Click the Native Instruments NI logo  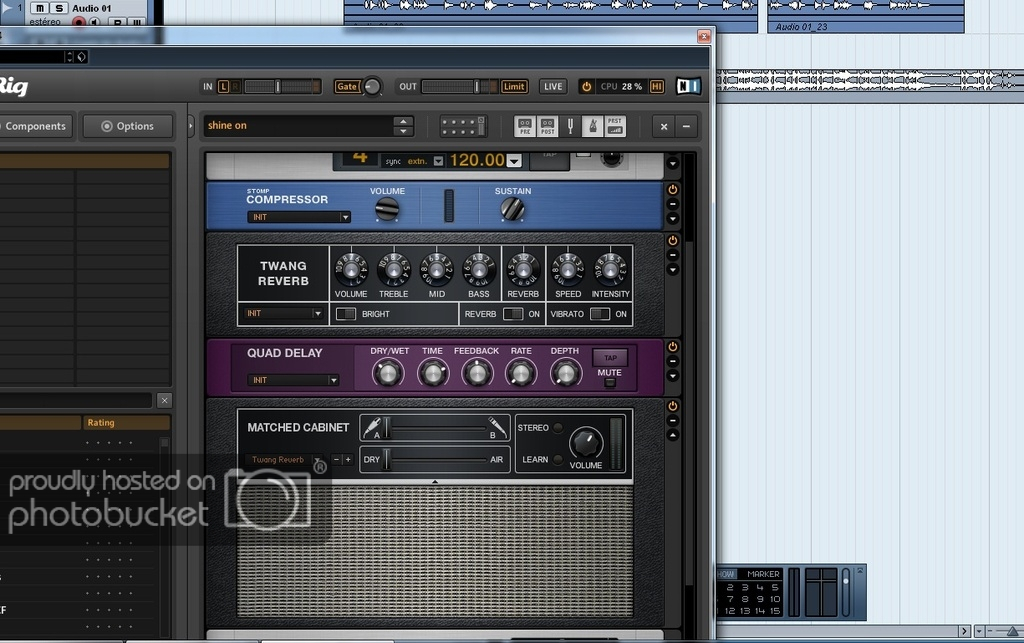[688, 87]
